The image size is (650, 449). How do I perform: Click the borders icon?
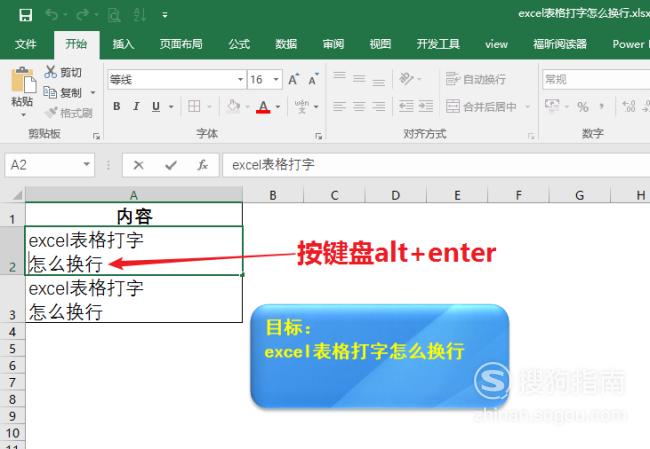pyautogui.click(x=194, y=106)
